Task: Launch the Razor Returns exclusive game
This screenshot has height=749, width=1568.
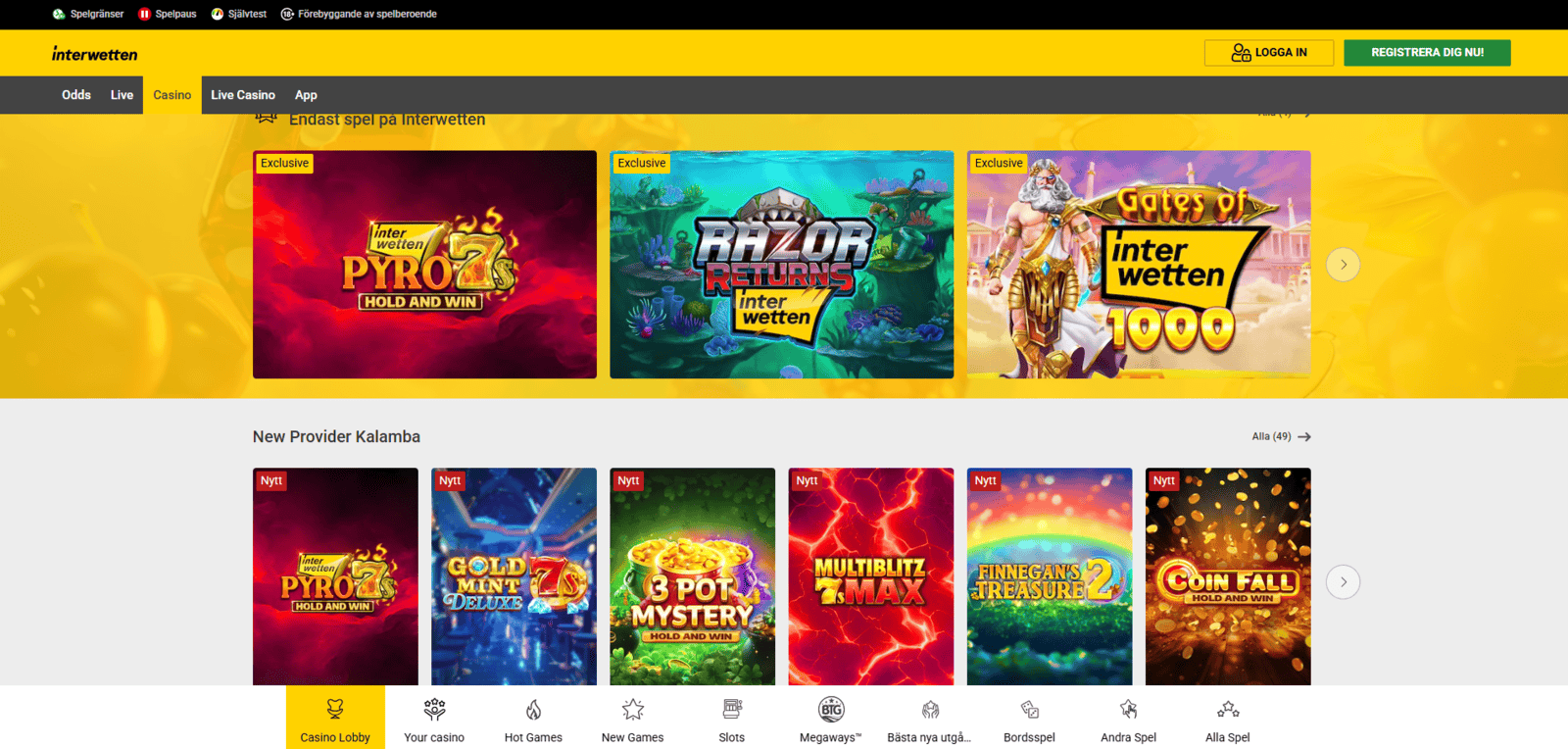Action: [781, 265]
